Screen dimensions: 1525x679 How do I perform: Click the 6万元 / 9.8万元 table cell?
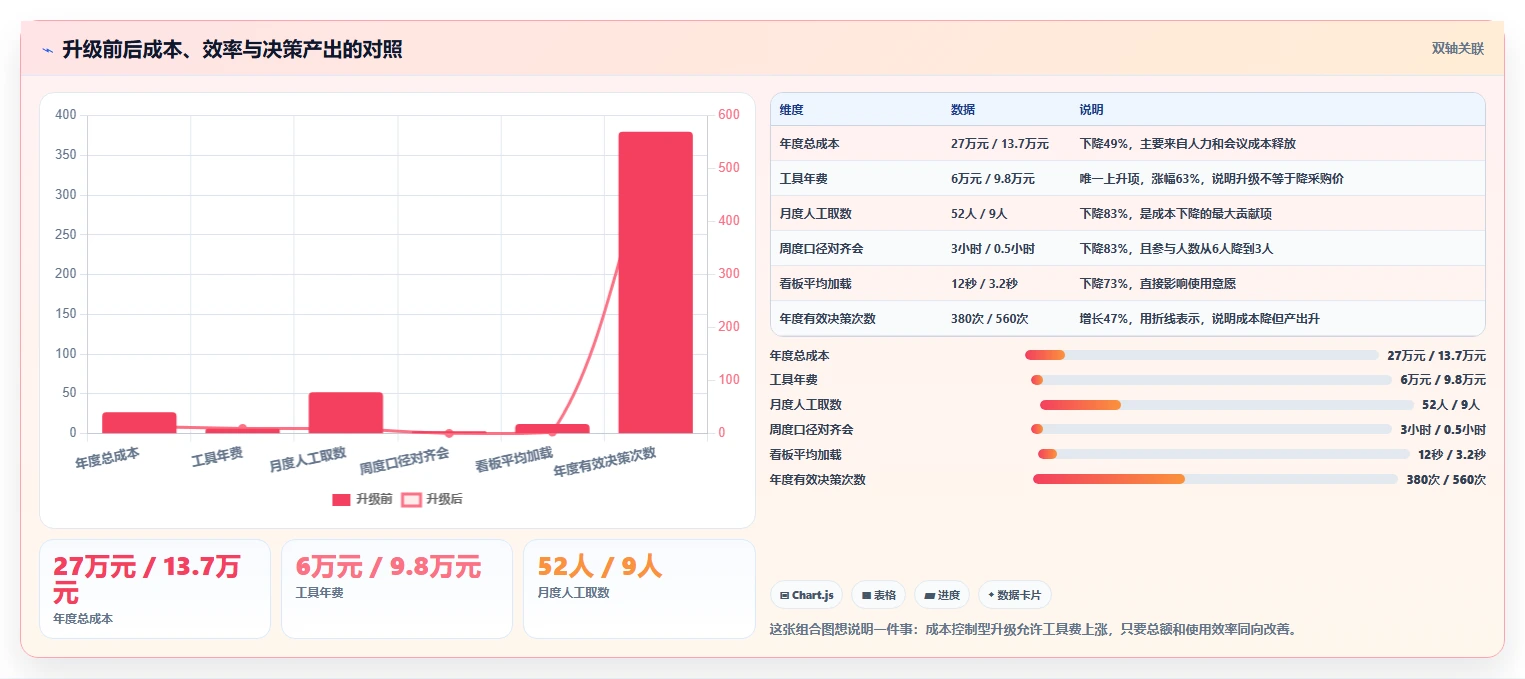pos(993,179)
